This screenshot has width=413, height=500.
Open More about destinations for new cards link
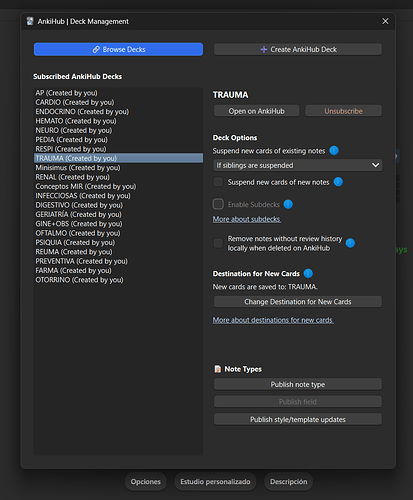tap(273, 320)
